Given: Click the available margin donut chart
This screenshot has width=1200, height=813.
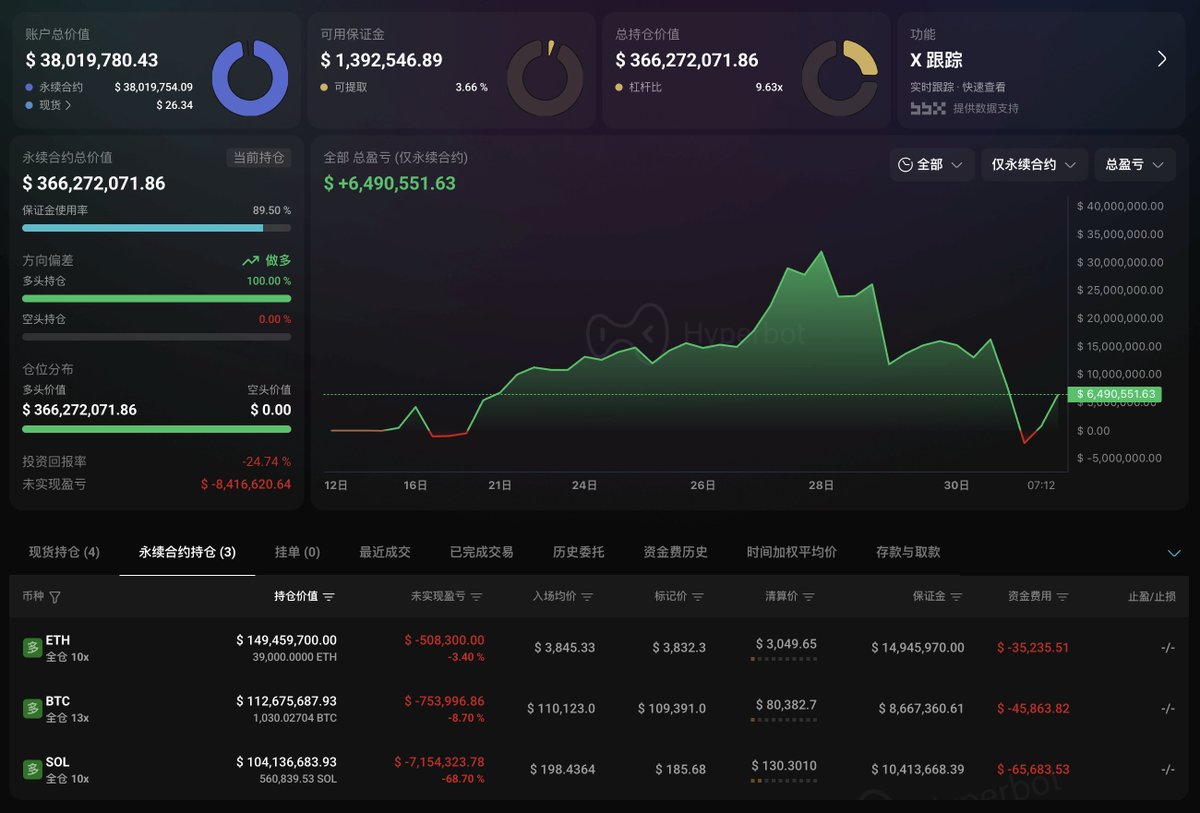Looking at the screenshot, I should click(x=545, y=78).
